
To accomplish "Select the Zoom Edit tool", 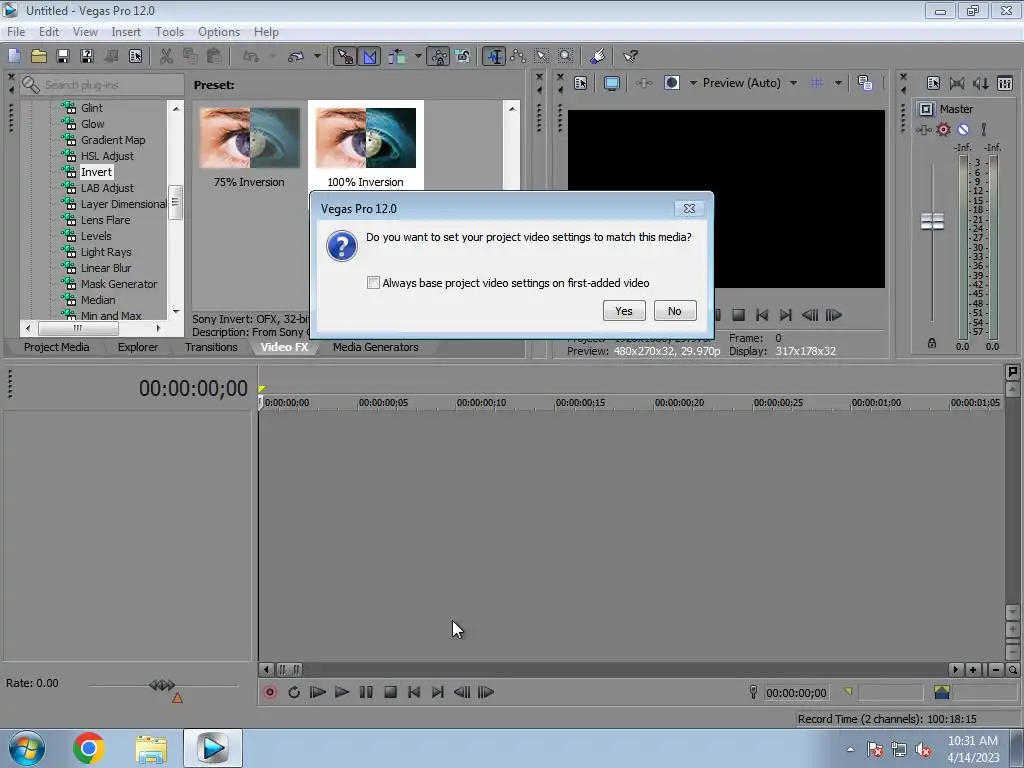I will pyautogui.click(x=566, y=56).
